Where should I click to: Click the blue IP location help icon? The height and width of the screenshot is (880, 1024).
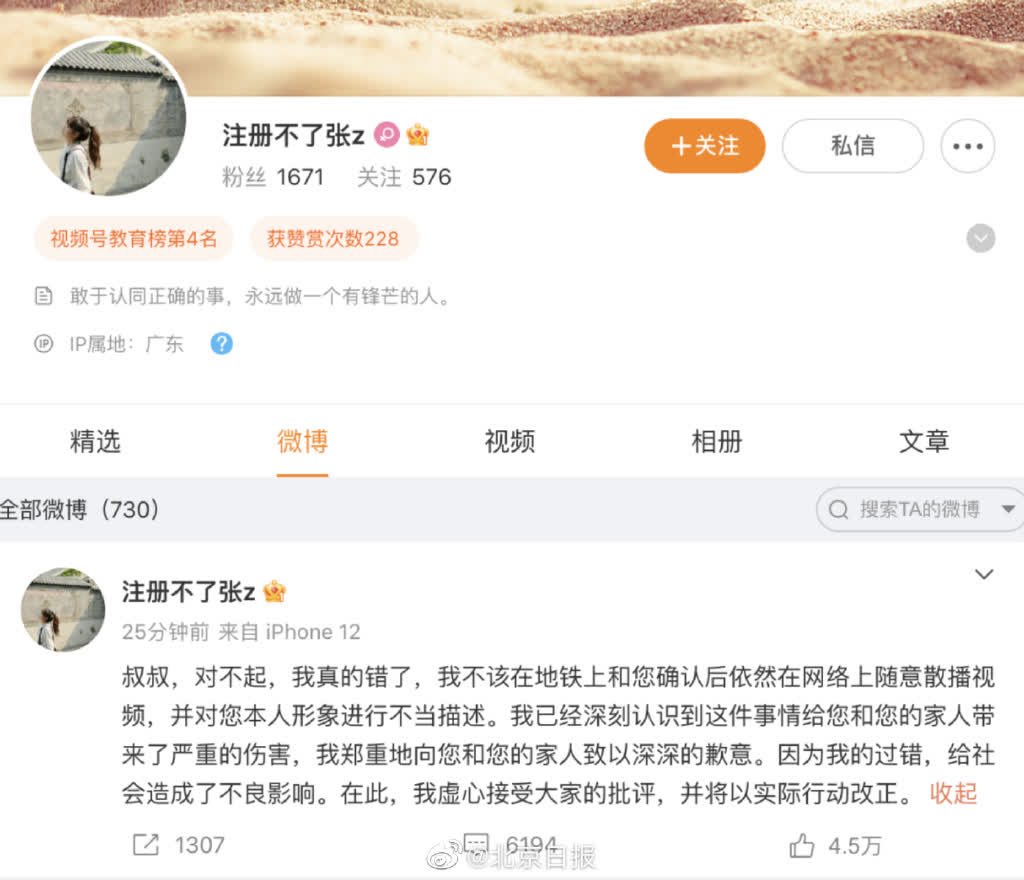point(221,343)
